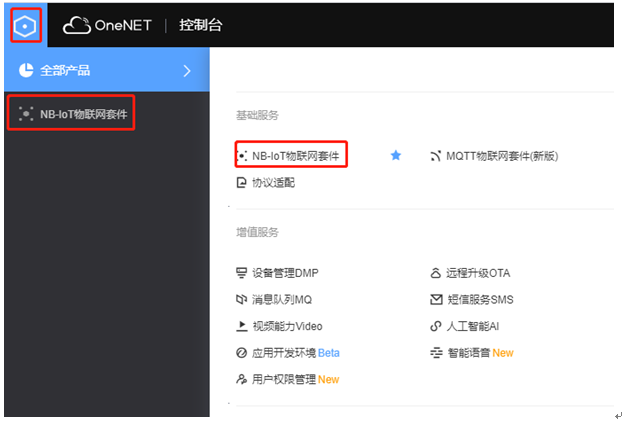Click the 设备管理DMP icon

242,273
